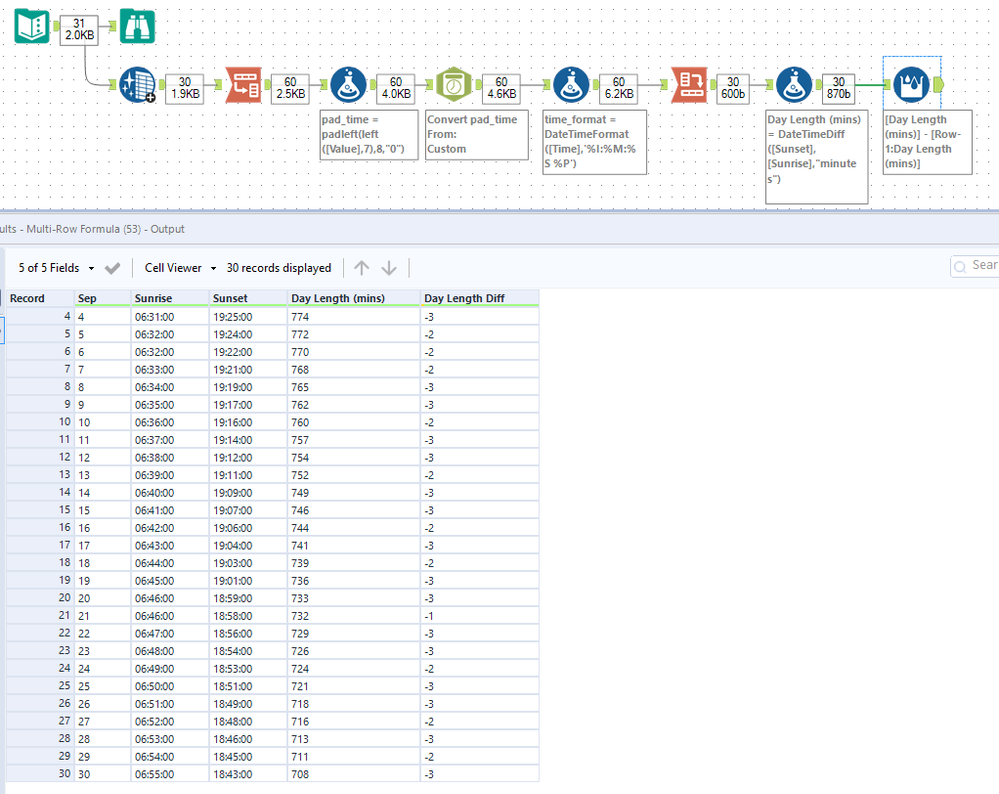Select the Browse binoculars tool

pos(137,26)
